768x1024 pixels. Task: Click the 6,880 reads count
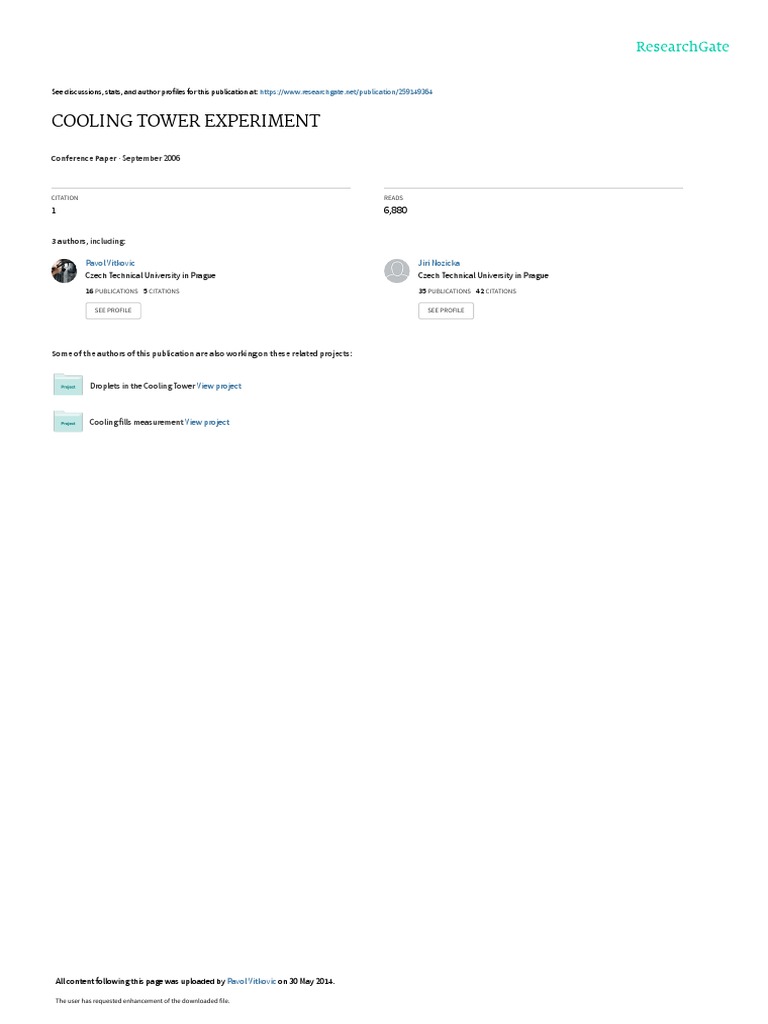click(x=395, y=210)
